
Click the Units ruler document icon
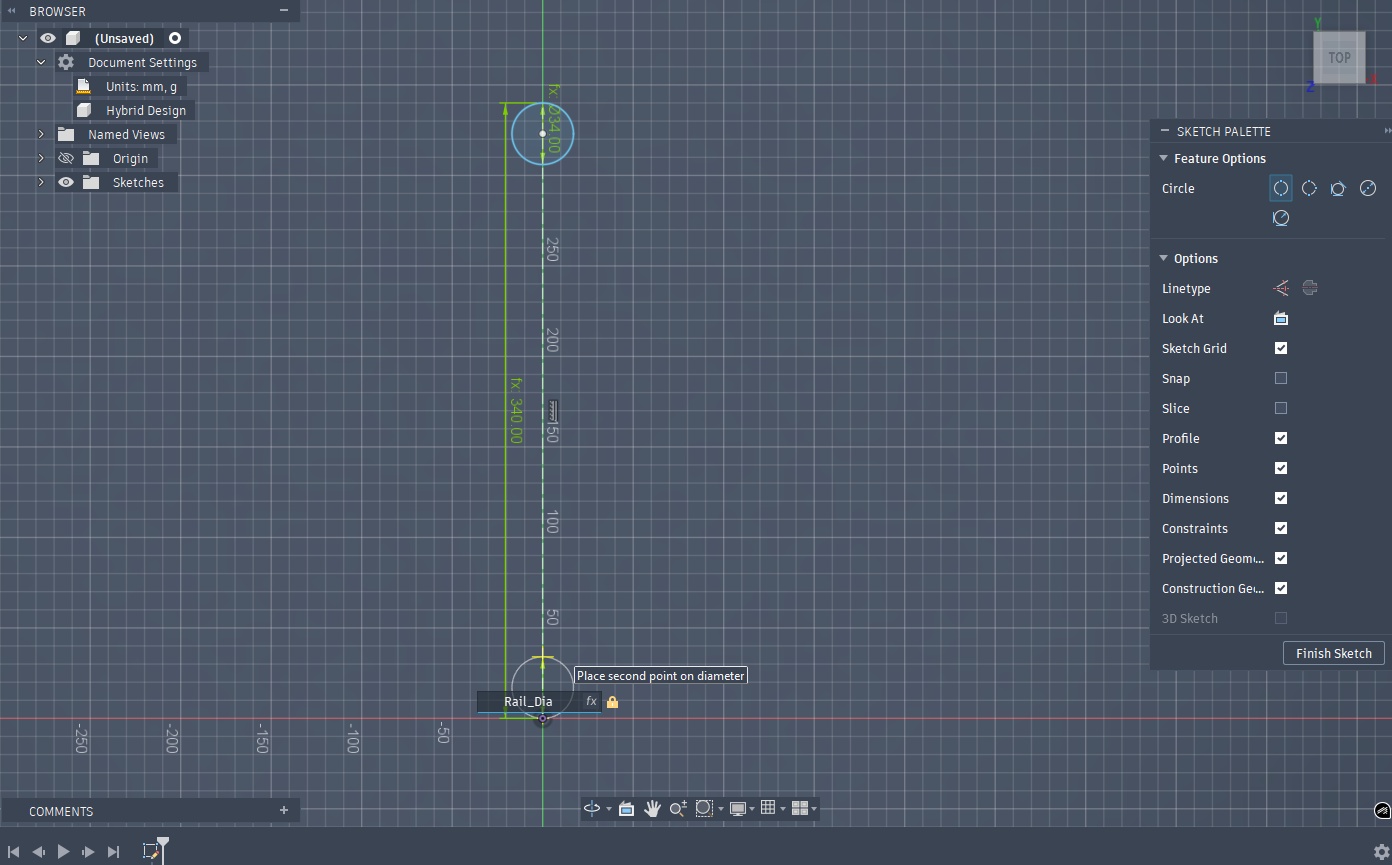[x=84, y=86]
